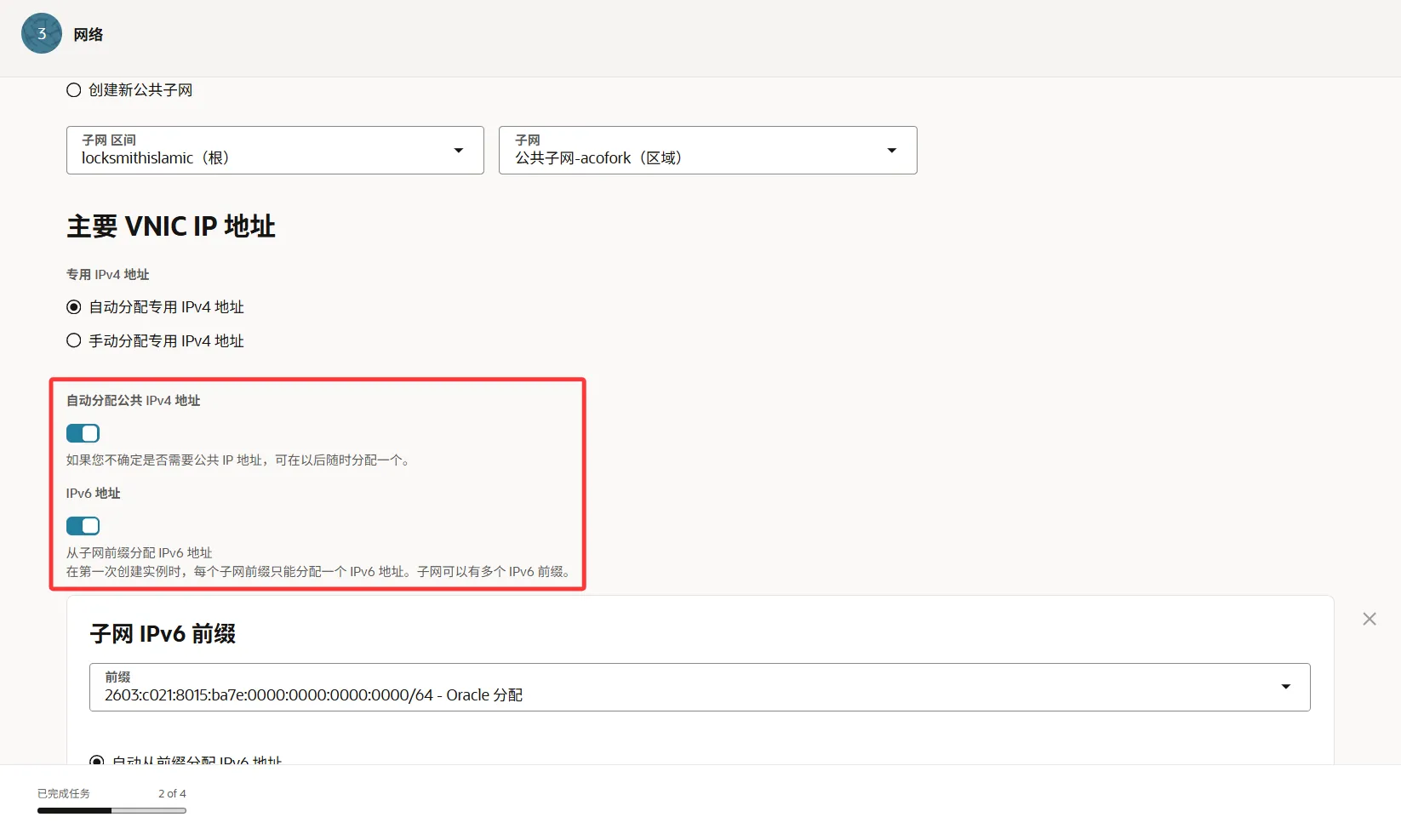Image resolution: width=1401 pixels, height=840 pixels.
Task: Click the caret arrow beside 公共子网-acofork
Action: click(x=892, y=151)
